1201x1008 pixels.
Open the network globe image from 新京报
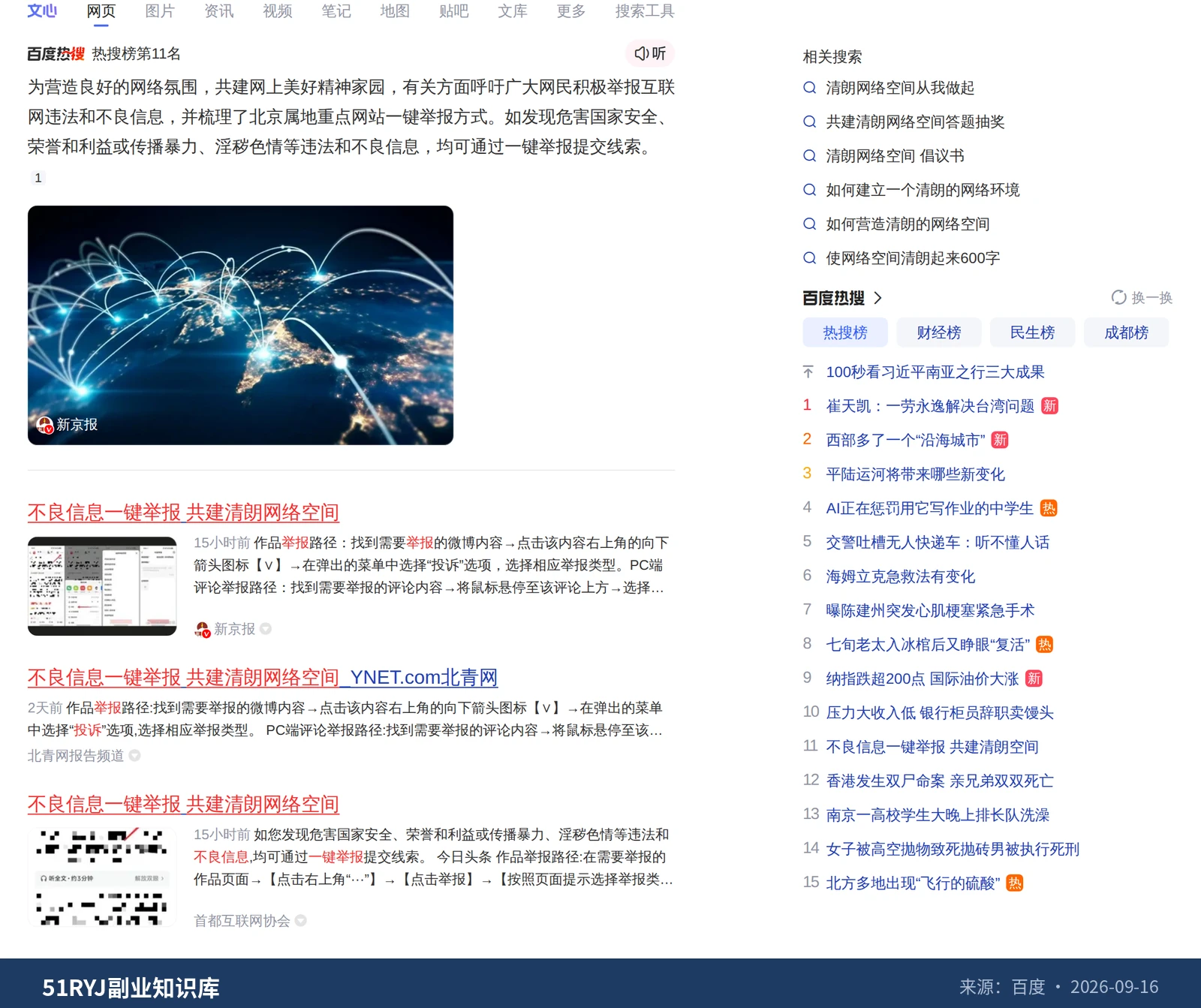[240, 325]
